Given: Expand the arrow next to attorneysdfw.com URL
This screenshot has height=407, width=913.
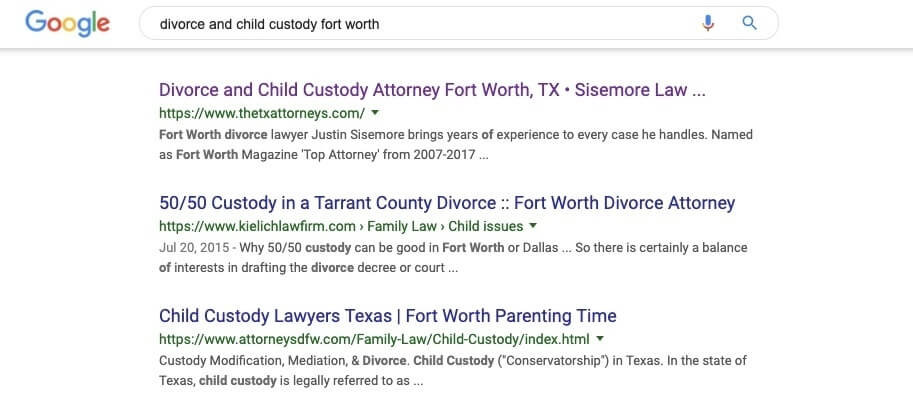Looking at the screenshot, I should (x=600, y=338).
